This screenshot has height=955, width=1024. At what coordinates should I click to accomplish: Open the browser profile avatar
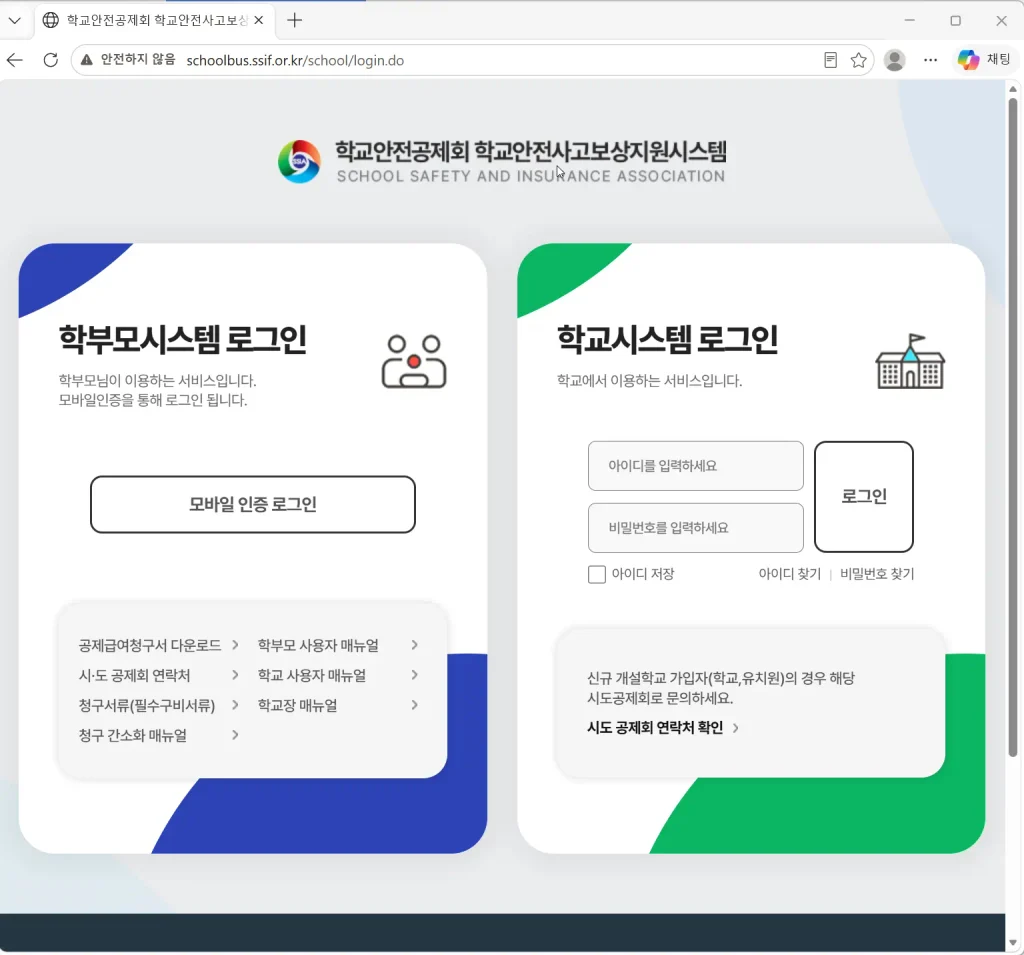(x=894, y=60)
